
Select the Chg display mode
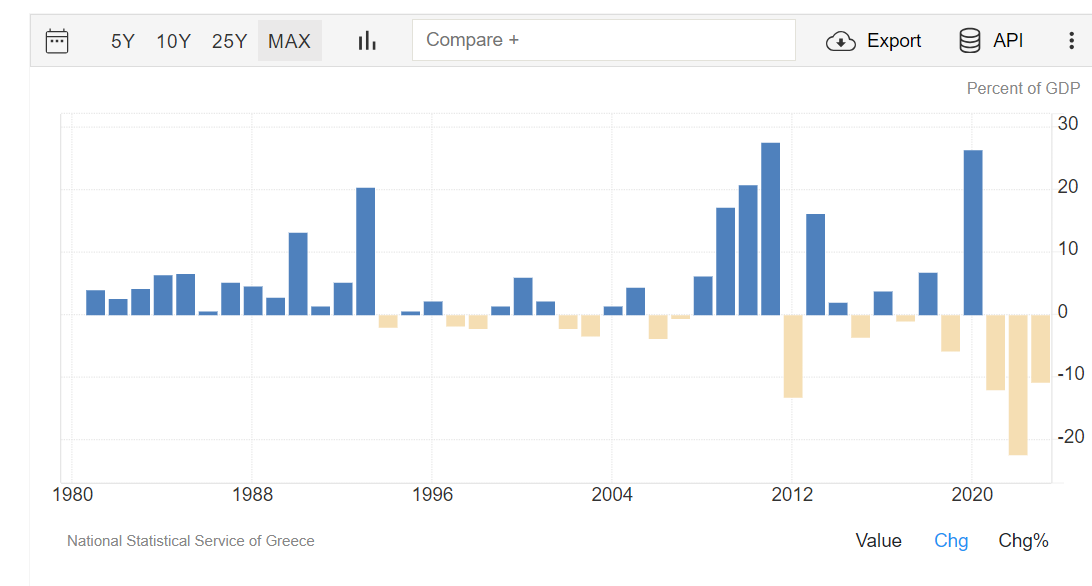(x=951, y=541)
